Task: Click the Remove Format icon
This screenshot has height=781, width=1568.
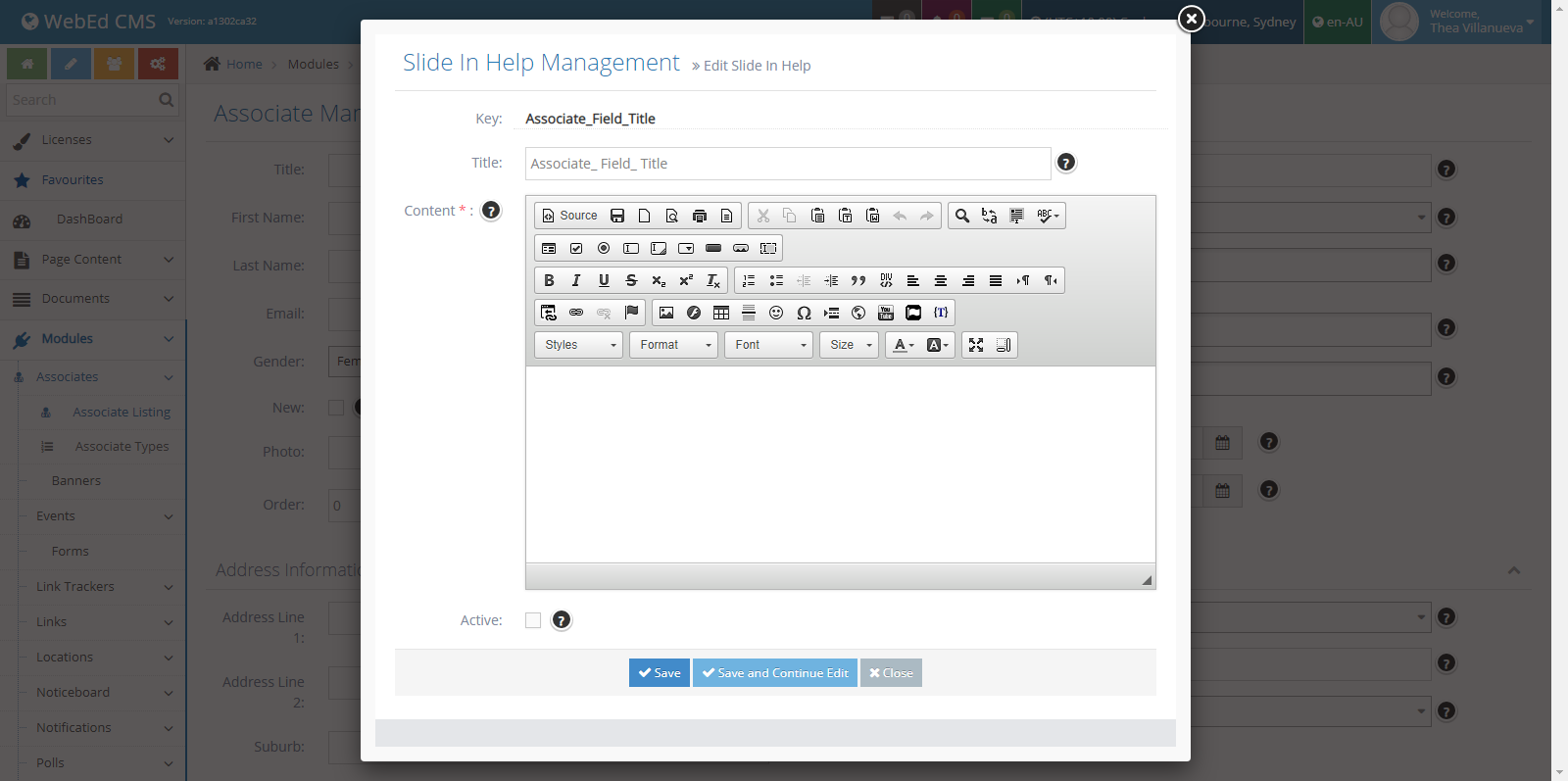Action: click(713, 280)
